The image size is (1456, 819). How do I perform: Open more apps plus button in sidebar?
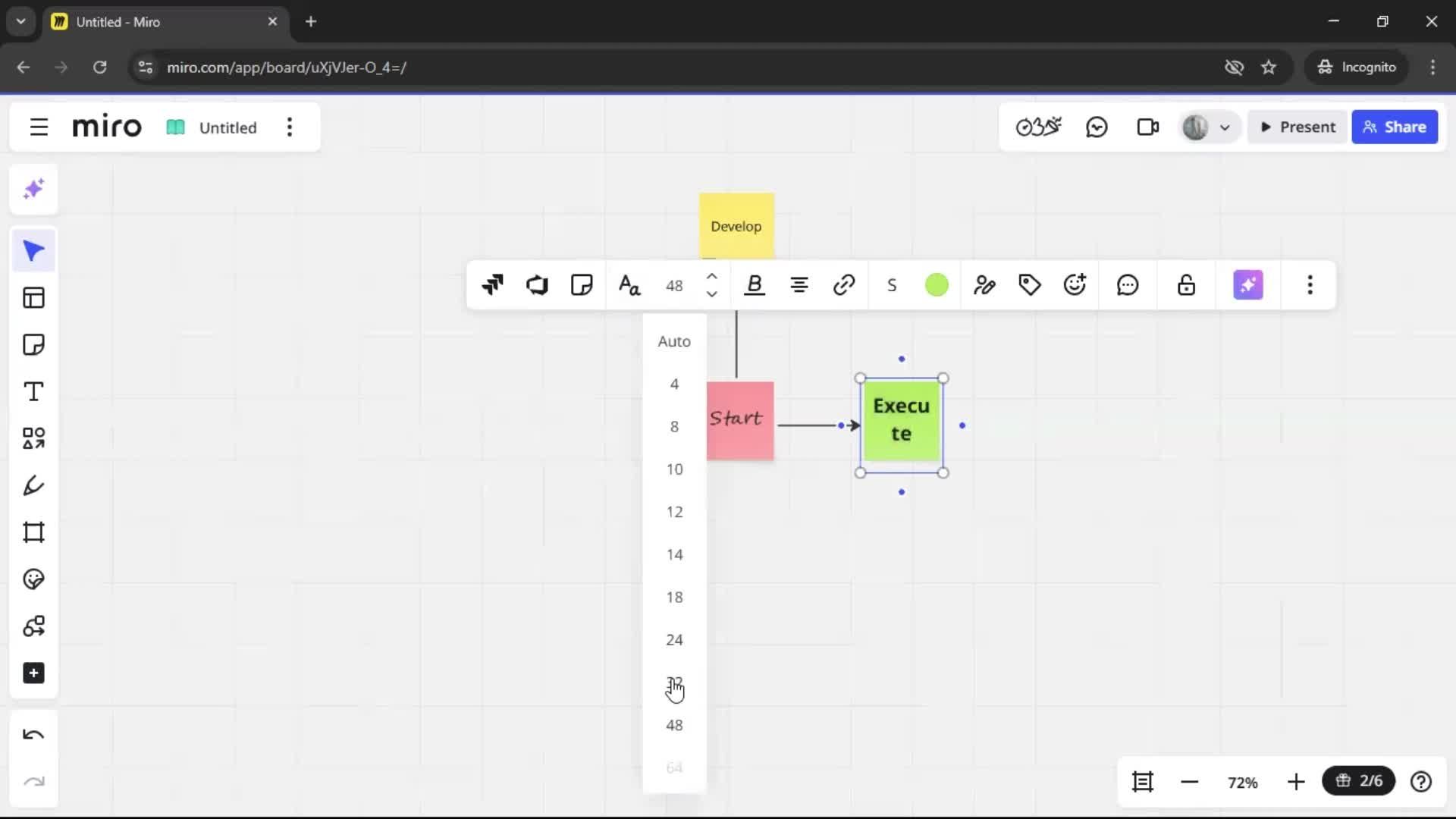click(x=33, y=673)
